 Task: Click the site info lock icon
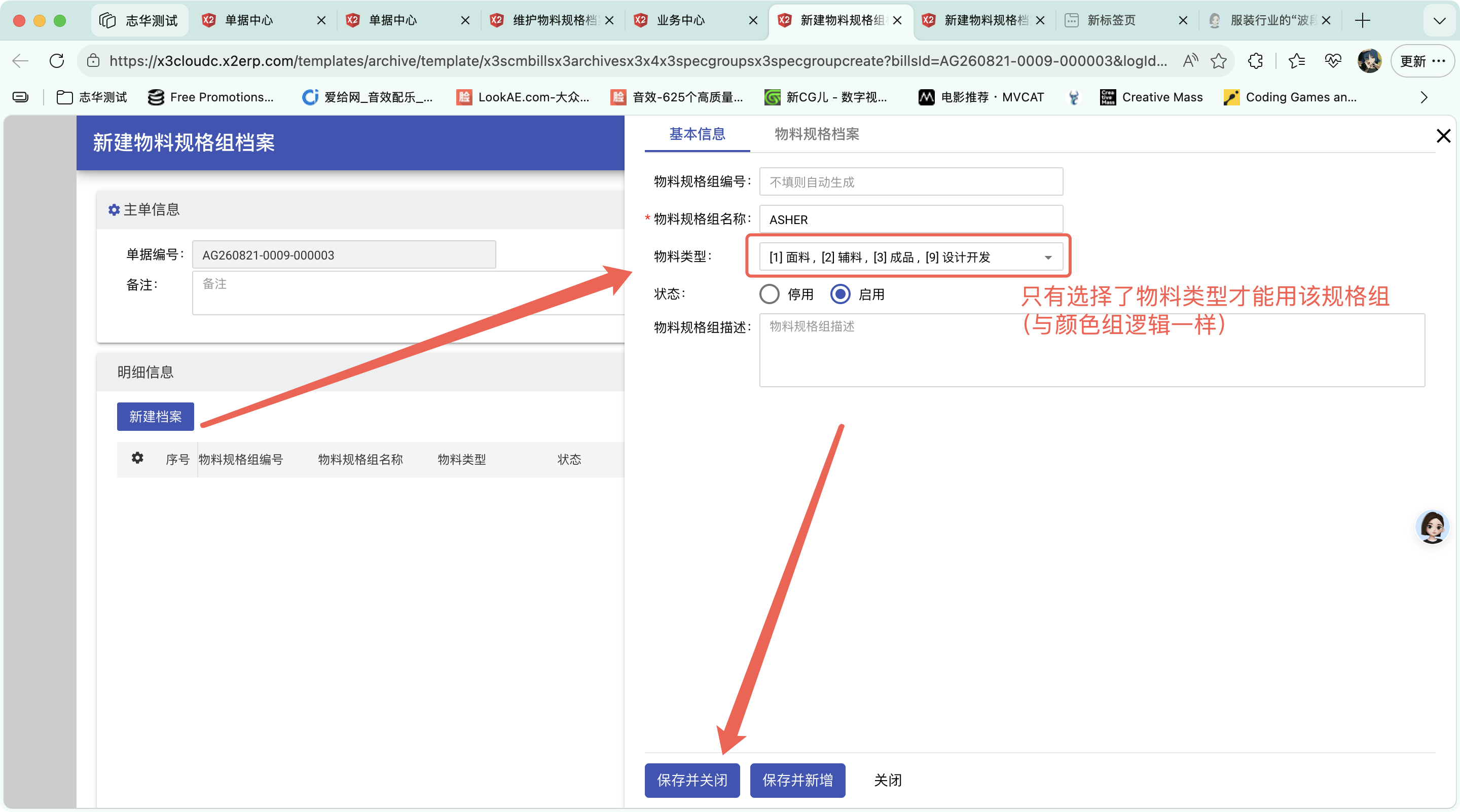pyautogui.click(x=93, y=61)
